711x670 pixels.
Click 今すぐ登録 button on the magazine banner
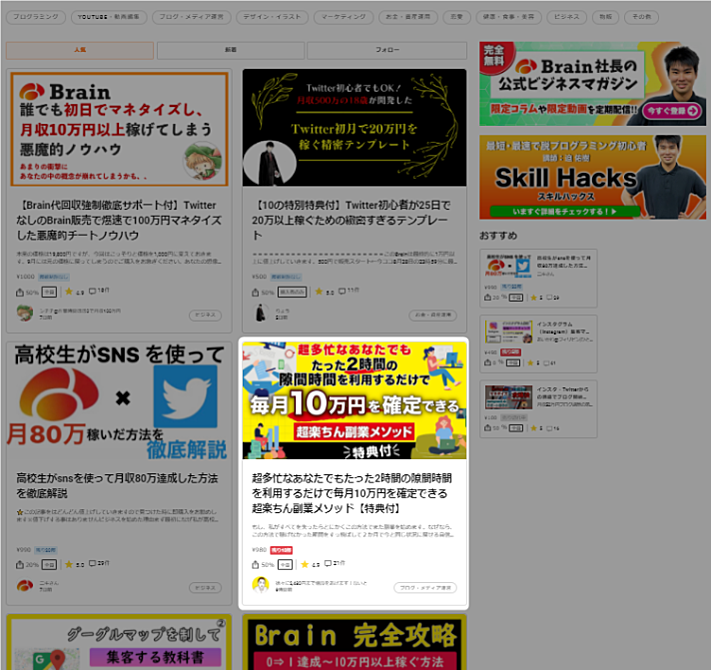(672, 111)
